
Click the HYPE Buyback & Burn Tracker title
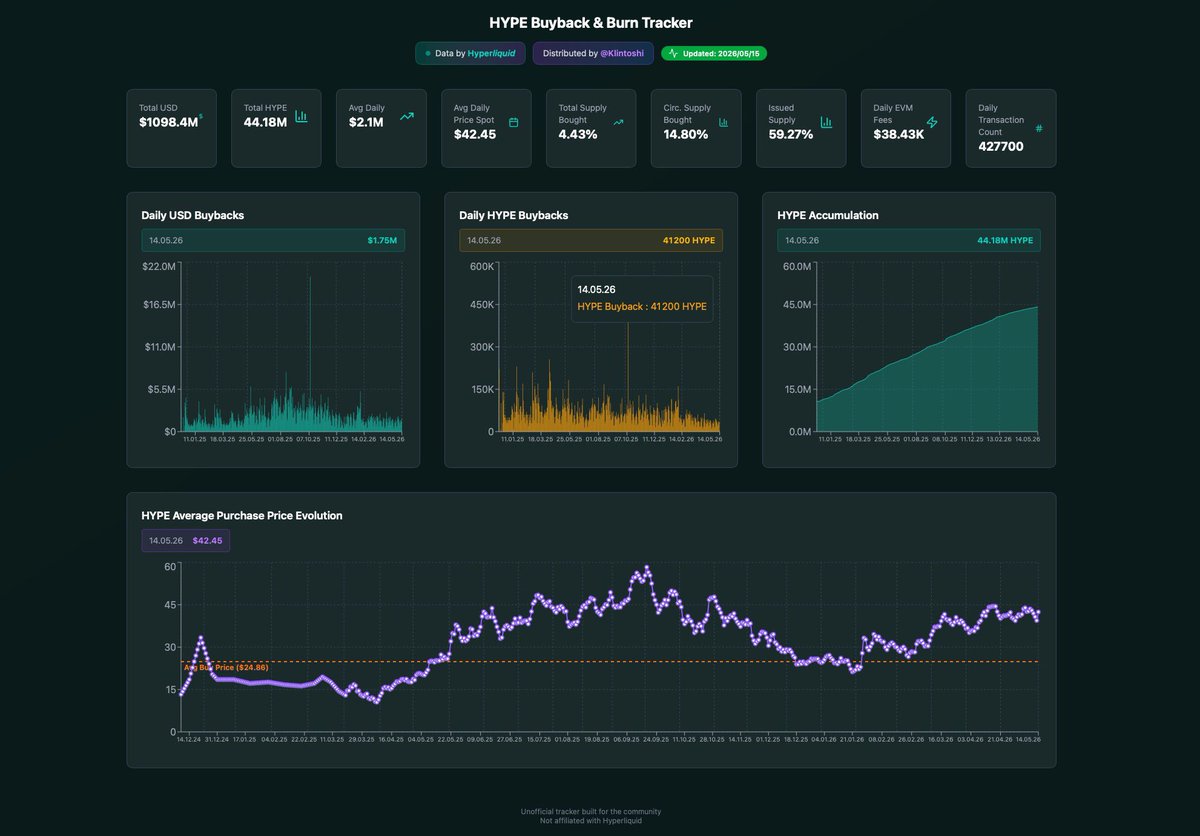coord(591,22)
